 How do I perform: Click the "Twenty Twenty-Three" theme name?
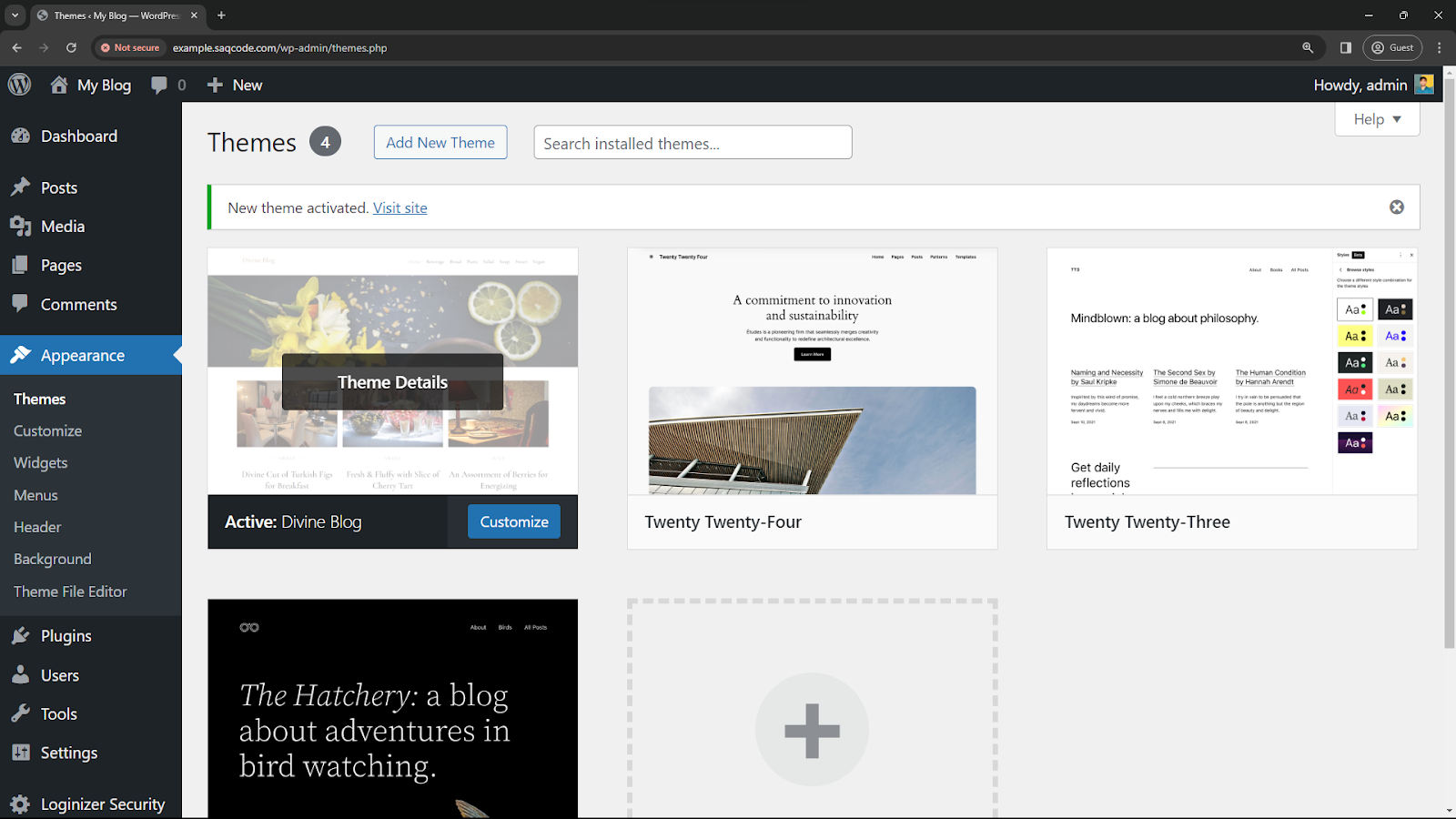pyautogui.click(x=1147, y=521)
